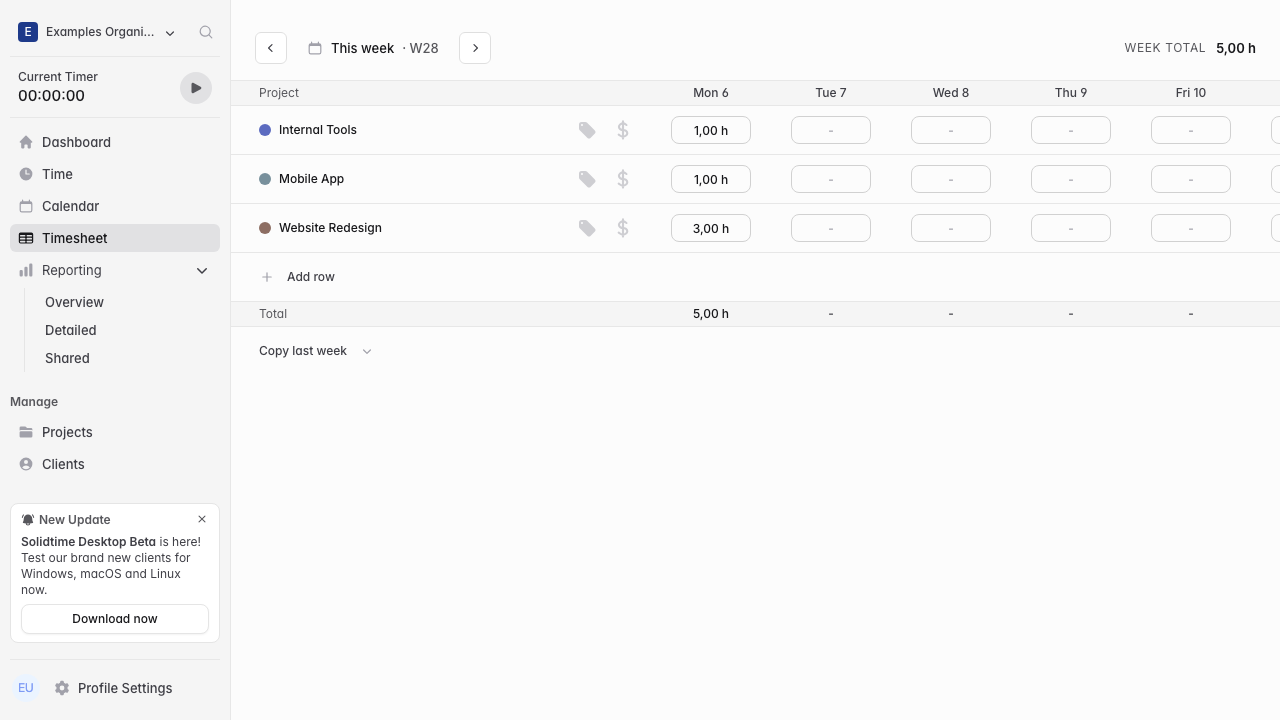This screenshot has width=1280, height=720.
Task: Go to the previous week
Action: click(271, 48)
